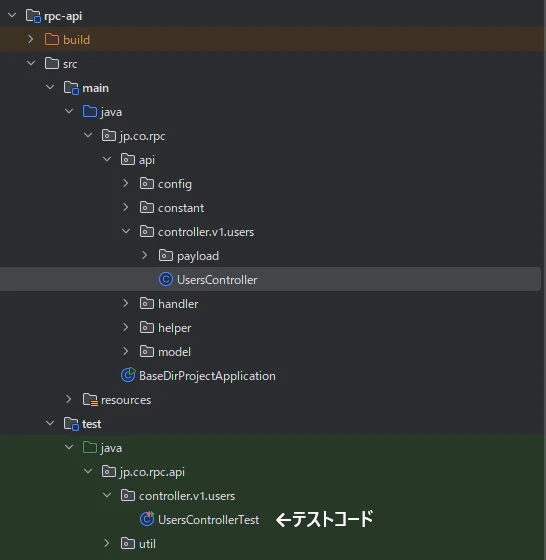Click the BaseDirProjectApplication runnable class icon
The height and width of the screenshot is (560, 546).
point(128,375)
